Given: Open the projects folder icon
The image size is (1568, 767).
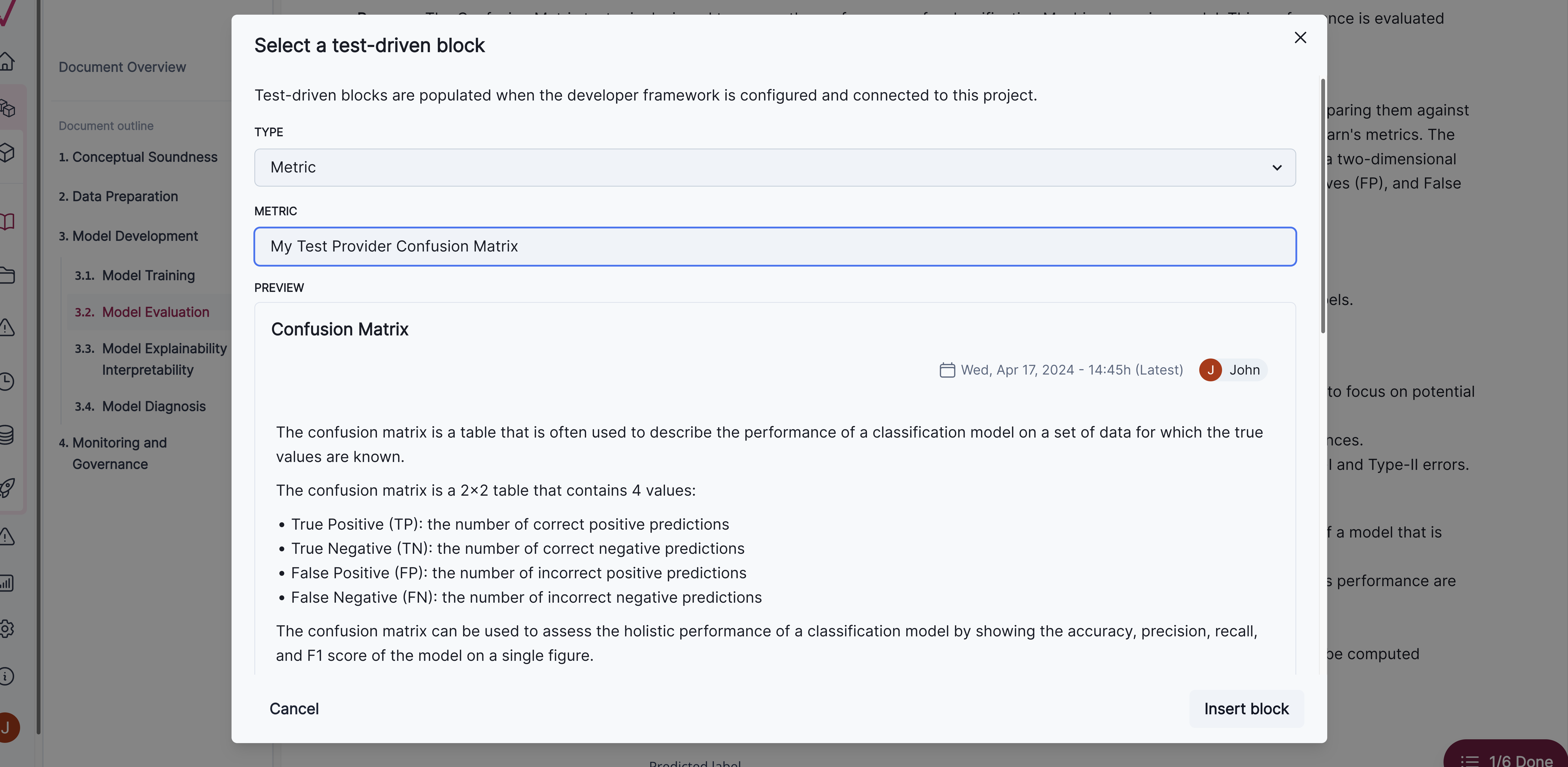Looking at the screenshot, I should 8,275.
